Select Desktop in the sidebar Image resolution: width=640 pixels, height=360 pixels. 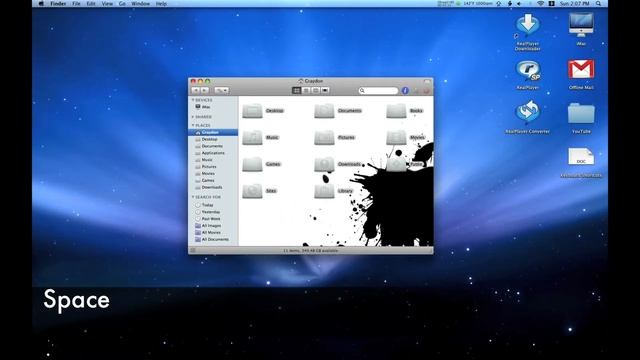pyautogui.click(x=213, y=139)
